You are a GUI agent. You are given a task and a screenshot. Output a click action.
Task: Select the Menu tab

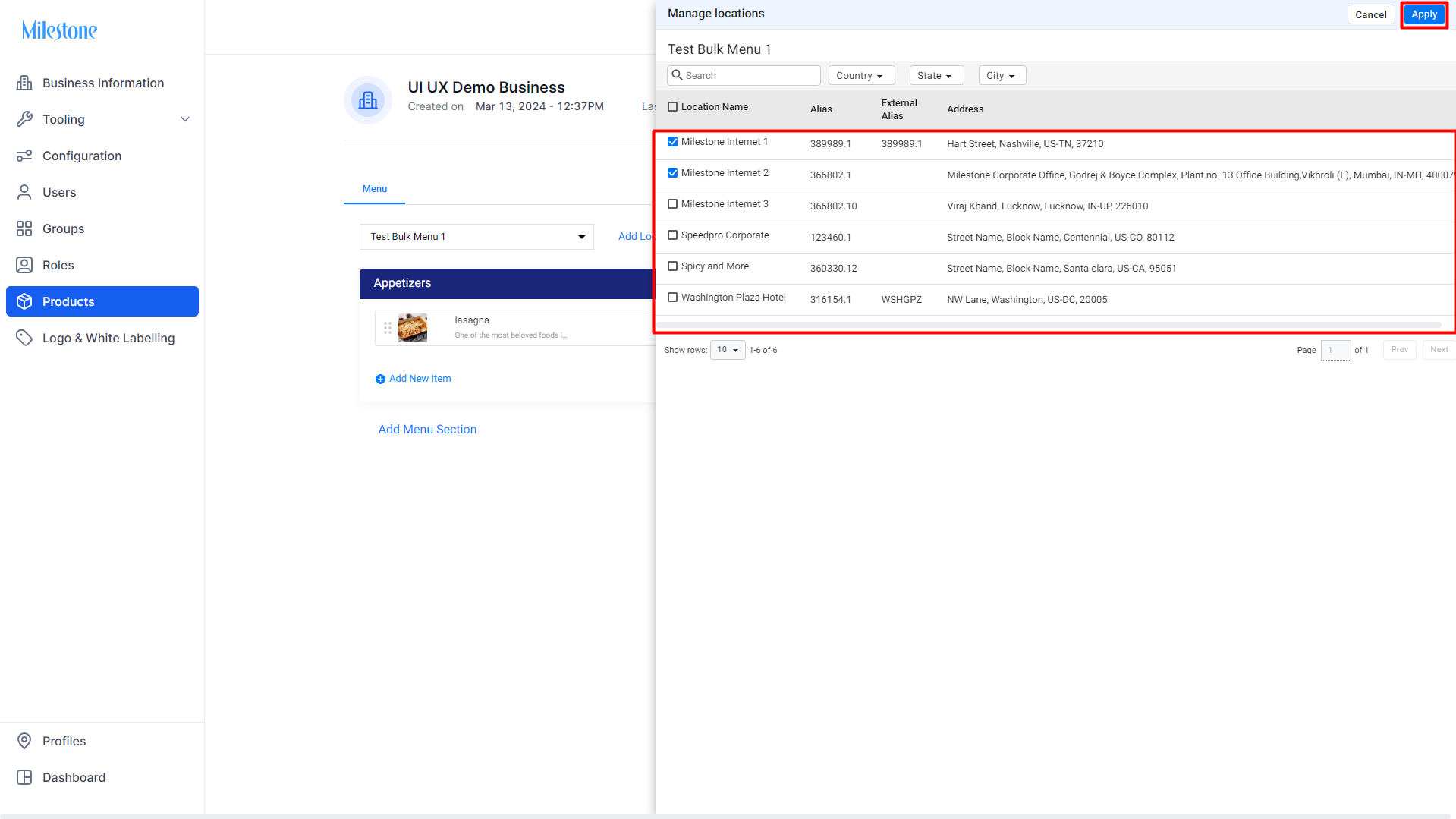coord(375,189)
